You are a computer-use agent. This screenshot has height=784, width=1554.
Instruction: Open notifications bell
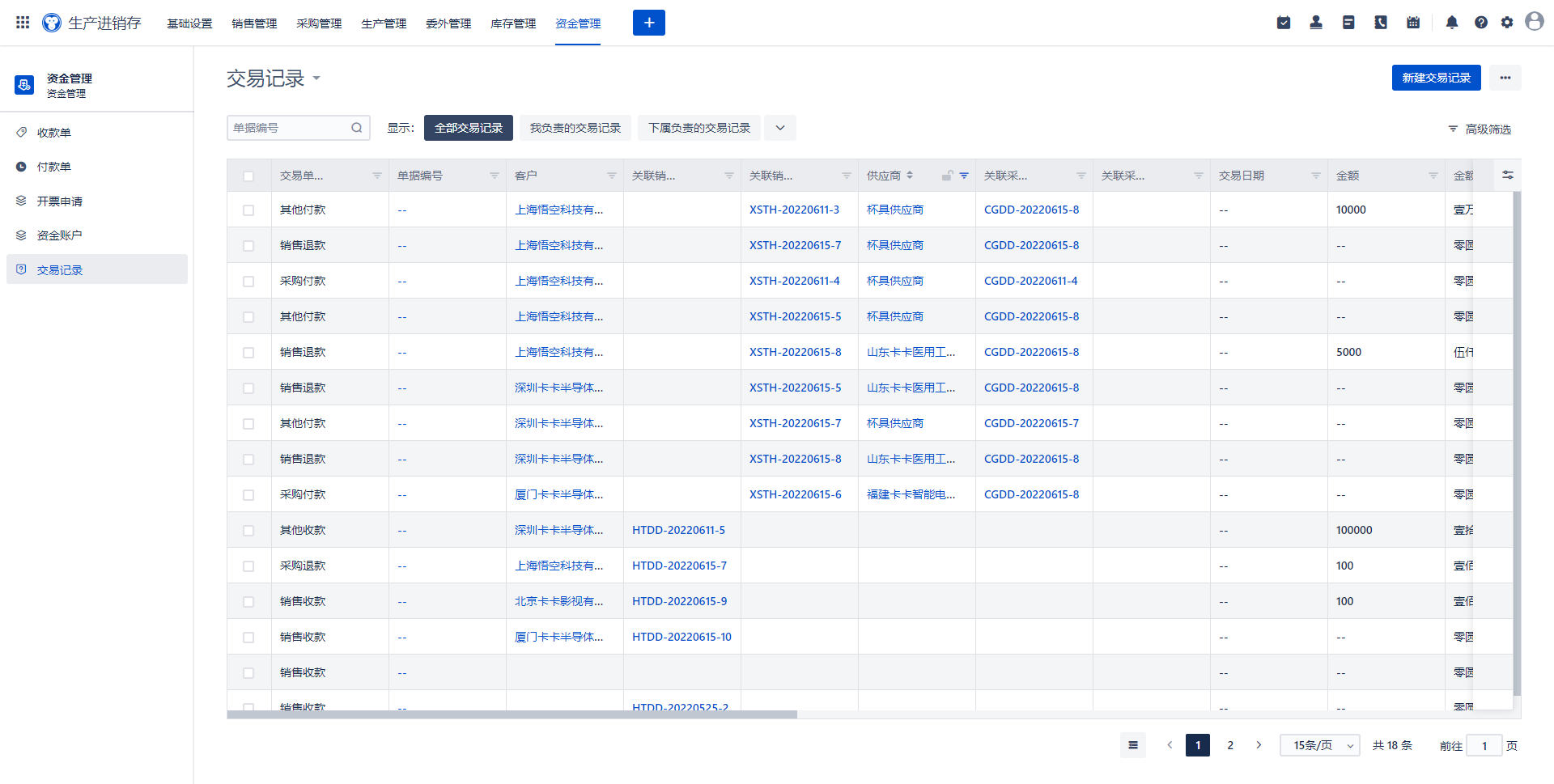coord(1452,23)
